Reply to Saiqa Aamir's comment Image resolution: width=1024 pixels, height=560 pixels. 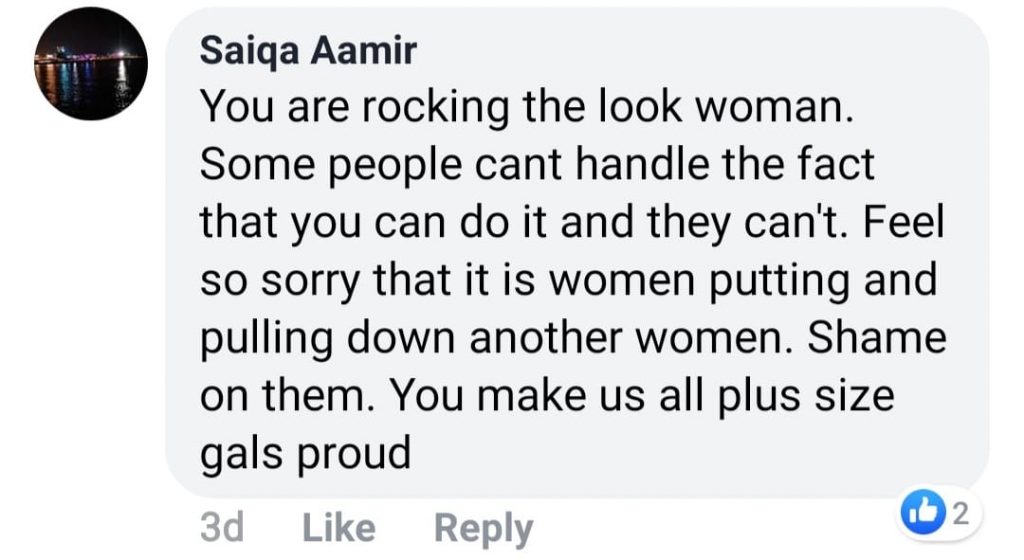[x=484, y=529]
